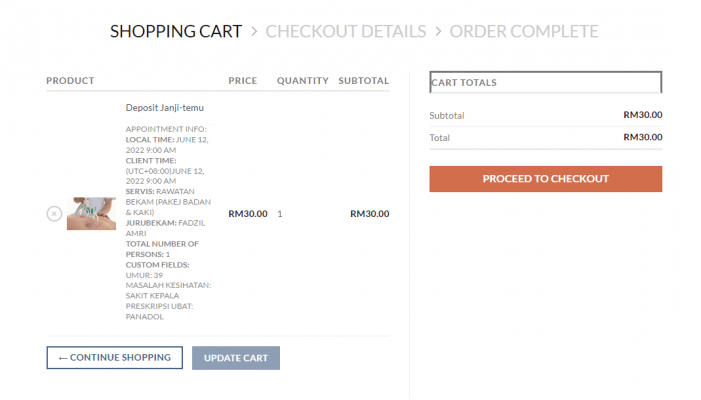The image size is (701, 400).
Task: Click the item price RM30.00
Action: [x=248, y=214]
